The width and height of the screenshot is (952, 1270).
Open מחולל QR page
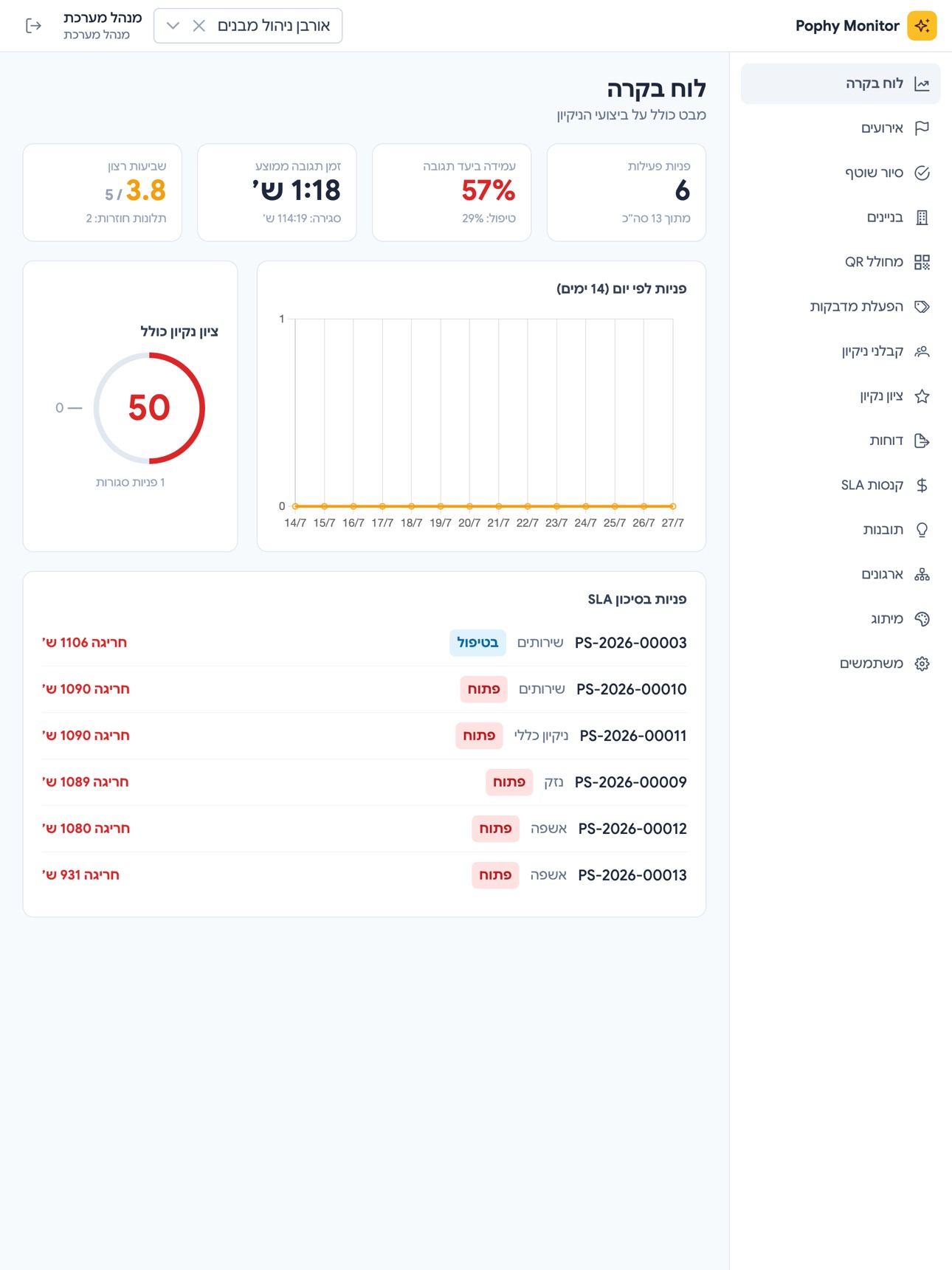(x=841, y=262)
